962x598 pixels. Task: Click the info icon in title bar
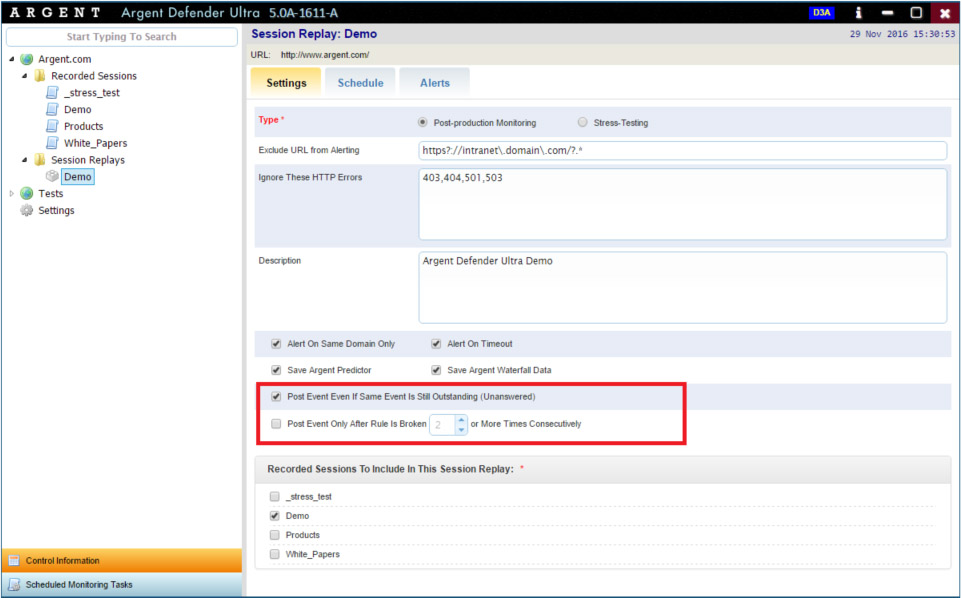858,13
